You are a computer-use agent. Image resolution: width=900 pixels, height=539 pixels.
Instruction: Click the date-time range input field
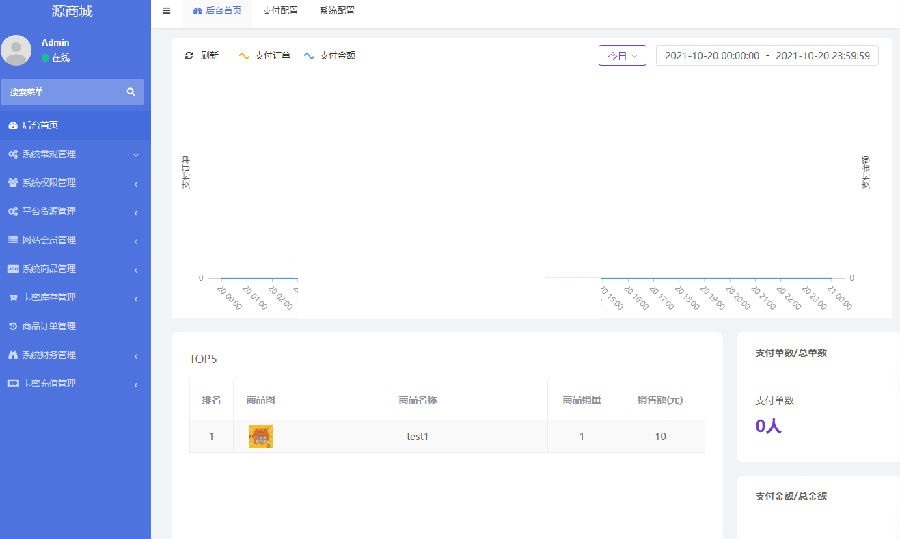(x=767, y=56)
